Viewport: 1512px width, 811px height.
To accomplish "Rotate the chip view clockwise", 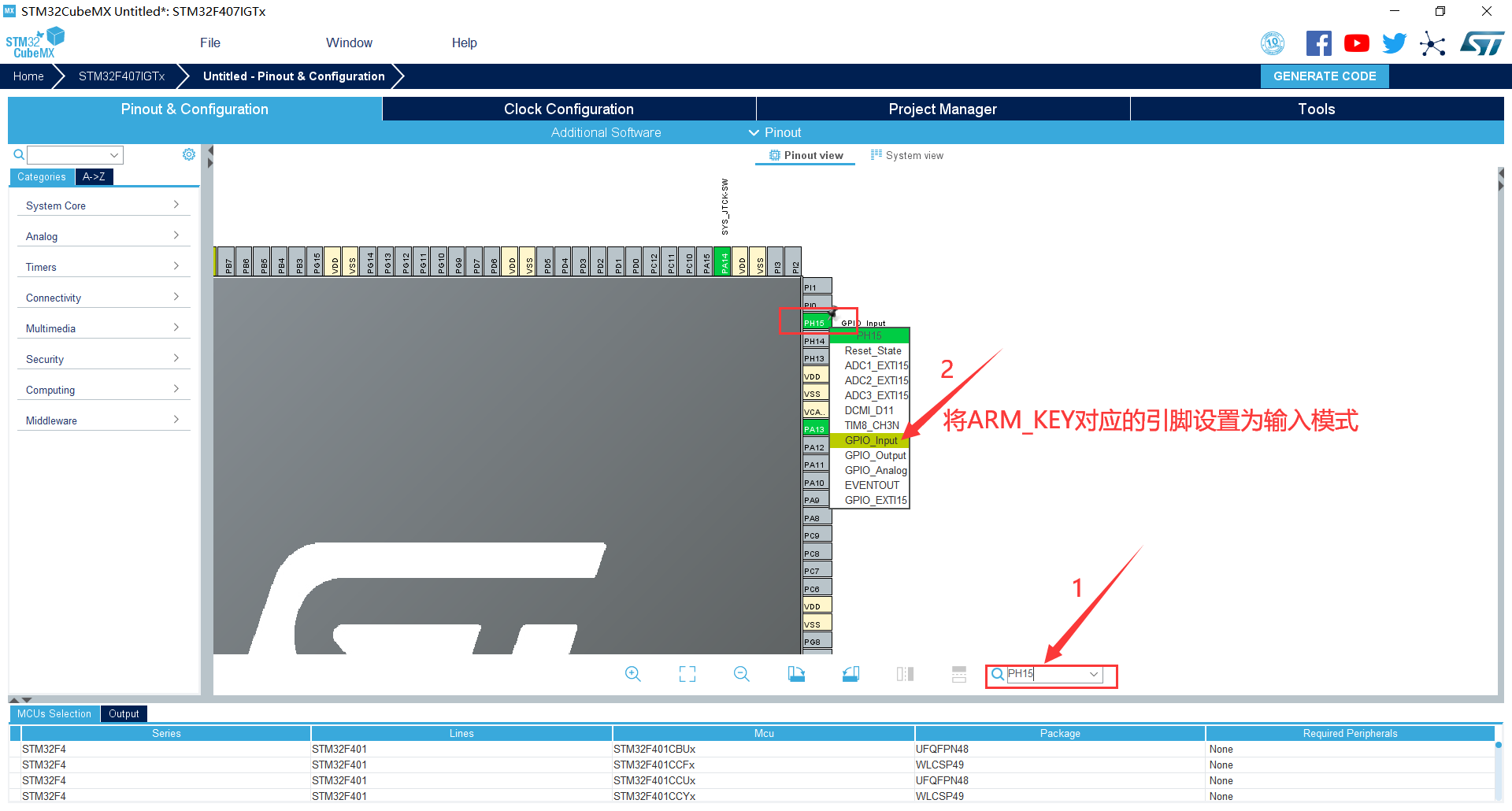I will click(796, 674).
